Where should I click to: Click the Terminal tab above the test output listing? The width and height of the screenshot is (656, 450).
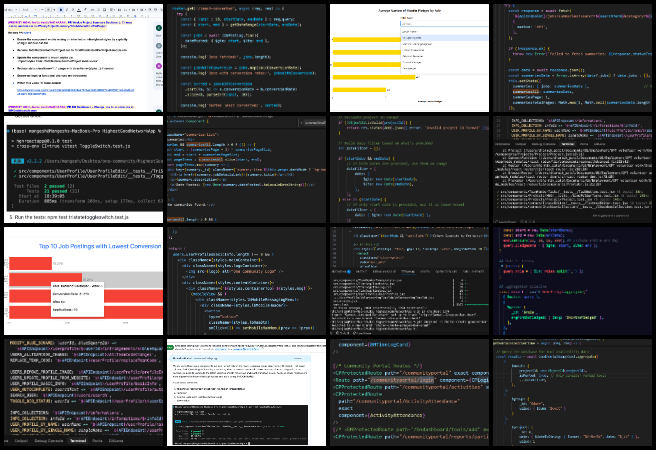click(568, 144)
